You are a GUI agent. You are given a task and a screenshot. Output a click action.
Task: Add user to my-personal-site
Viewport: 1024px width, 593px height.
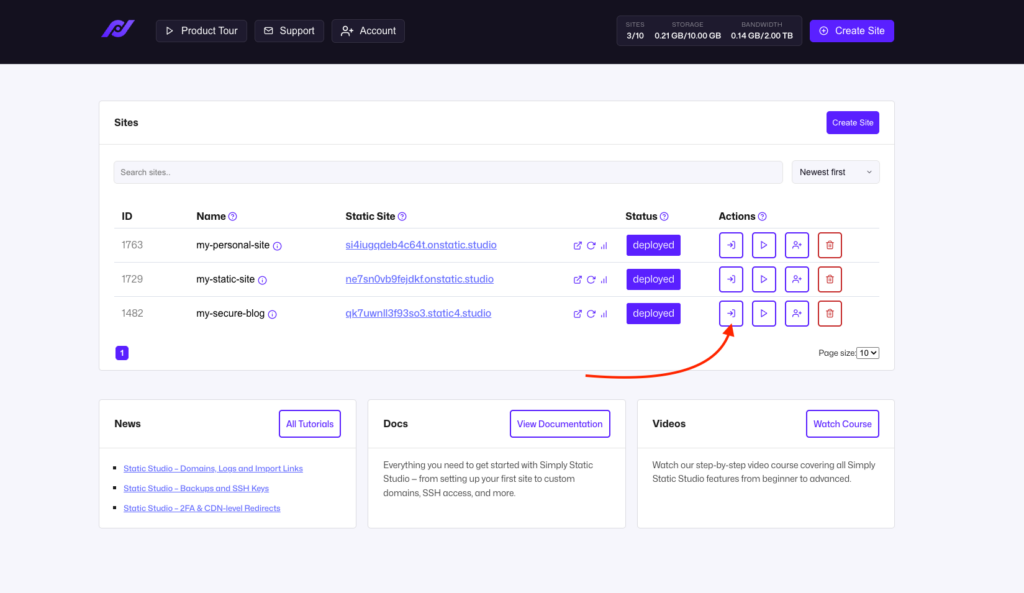coord(797,245)
